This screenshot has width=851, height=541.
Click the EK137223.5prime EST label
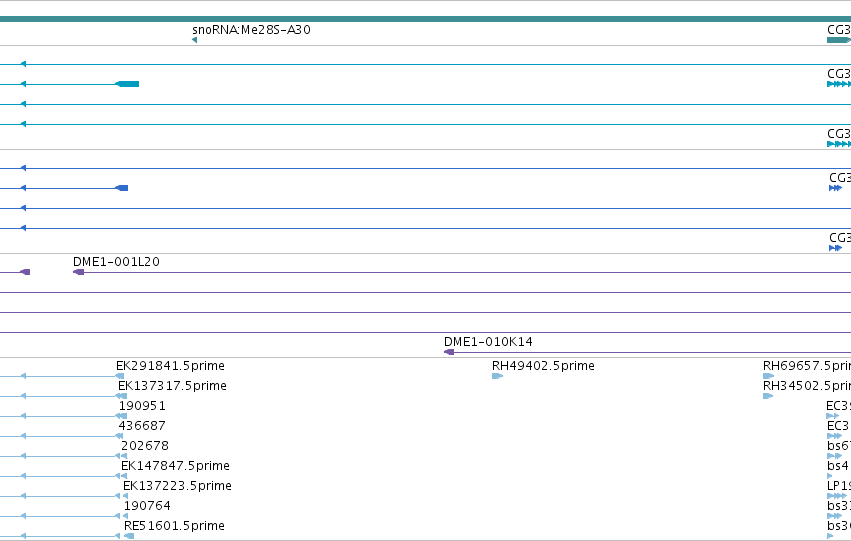pyautogui.click(x=177, y=486)
